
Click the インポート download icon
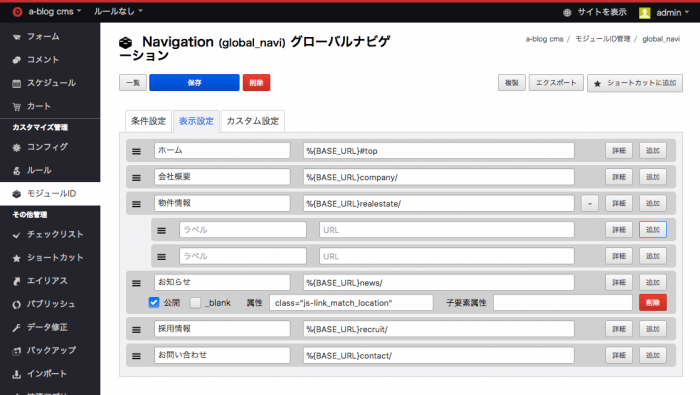[17, 374]
